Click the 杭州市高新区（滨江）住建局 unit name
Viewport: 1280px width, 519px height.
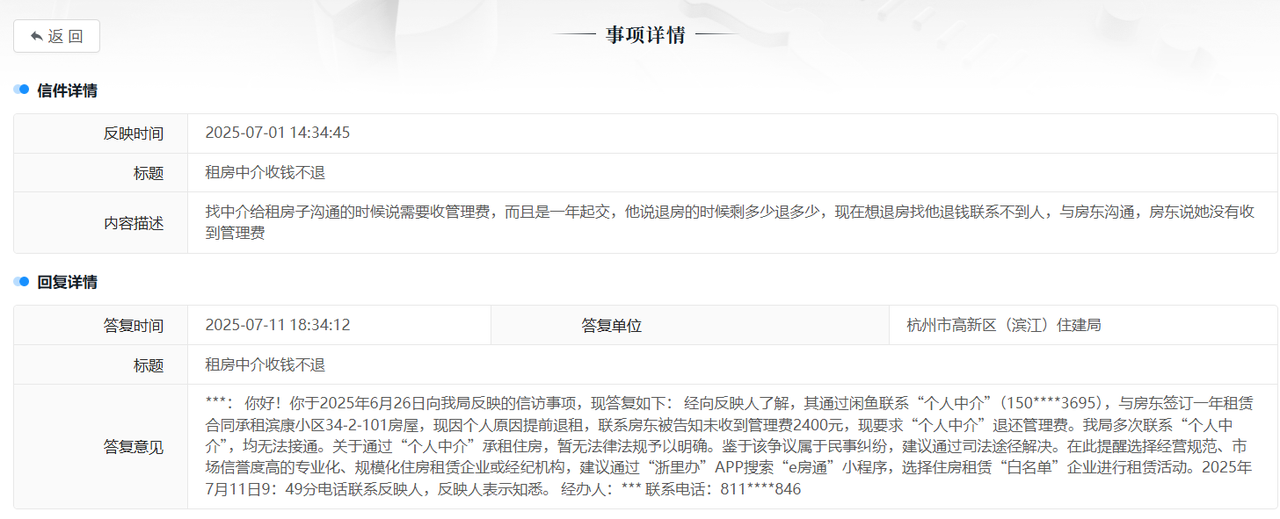click(x=1003, y=325)
